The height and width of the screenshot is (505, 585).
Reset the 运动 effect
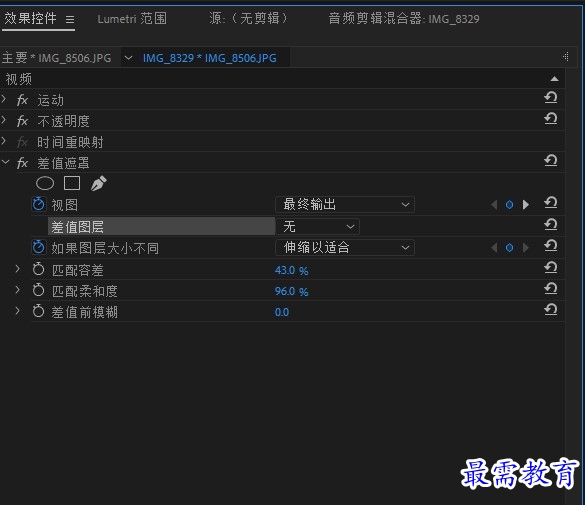[x=551, y=98]
